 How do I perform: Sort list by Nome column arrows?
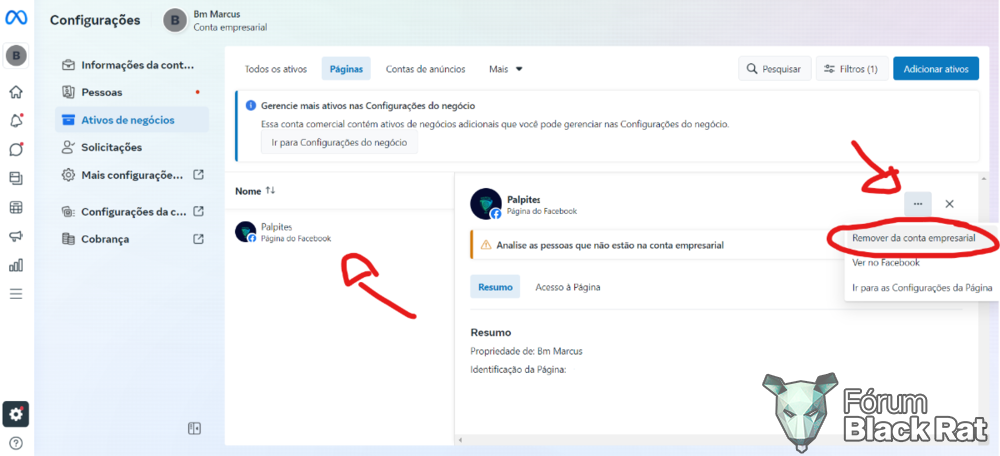[270, 191]
